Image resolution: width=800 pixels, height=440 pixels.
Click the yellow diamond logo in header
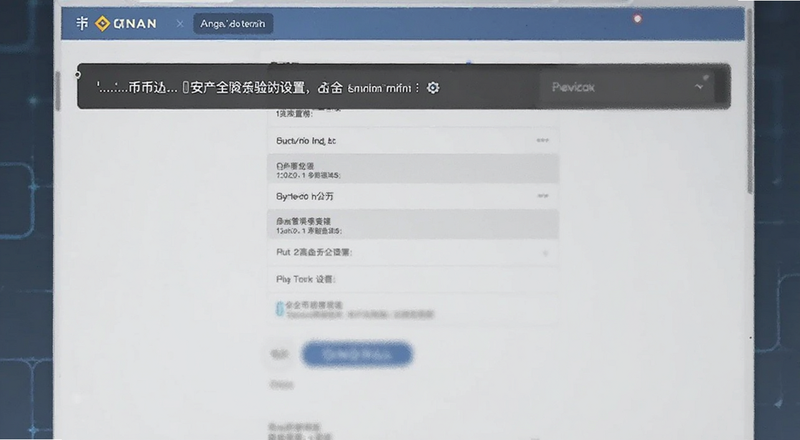pos(103,23)
